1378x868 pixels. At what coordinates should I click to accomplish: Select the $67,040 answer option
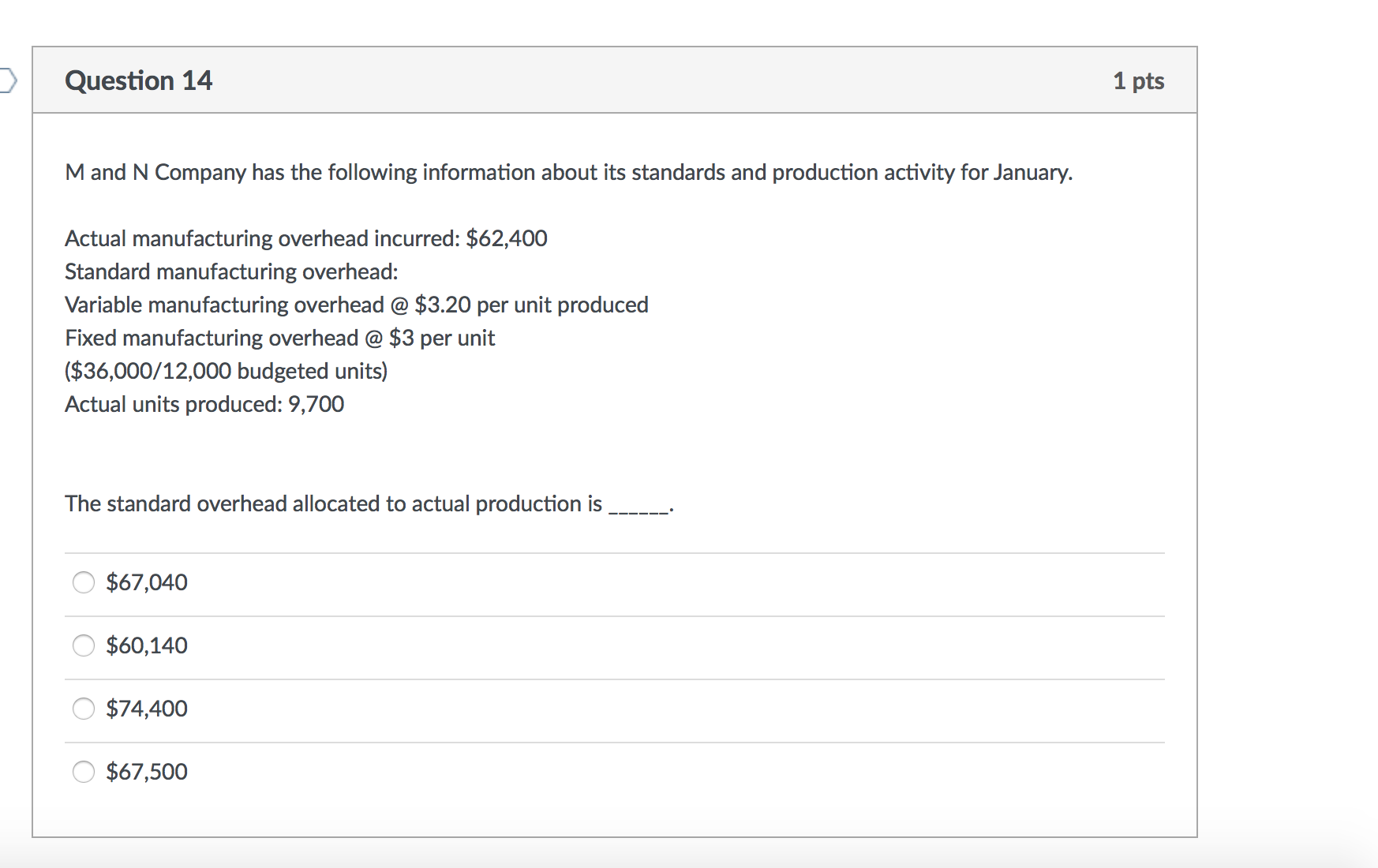pyautogui.click(x=84, y=582)
